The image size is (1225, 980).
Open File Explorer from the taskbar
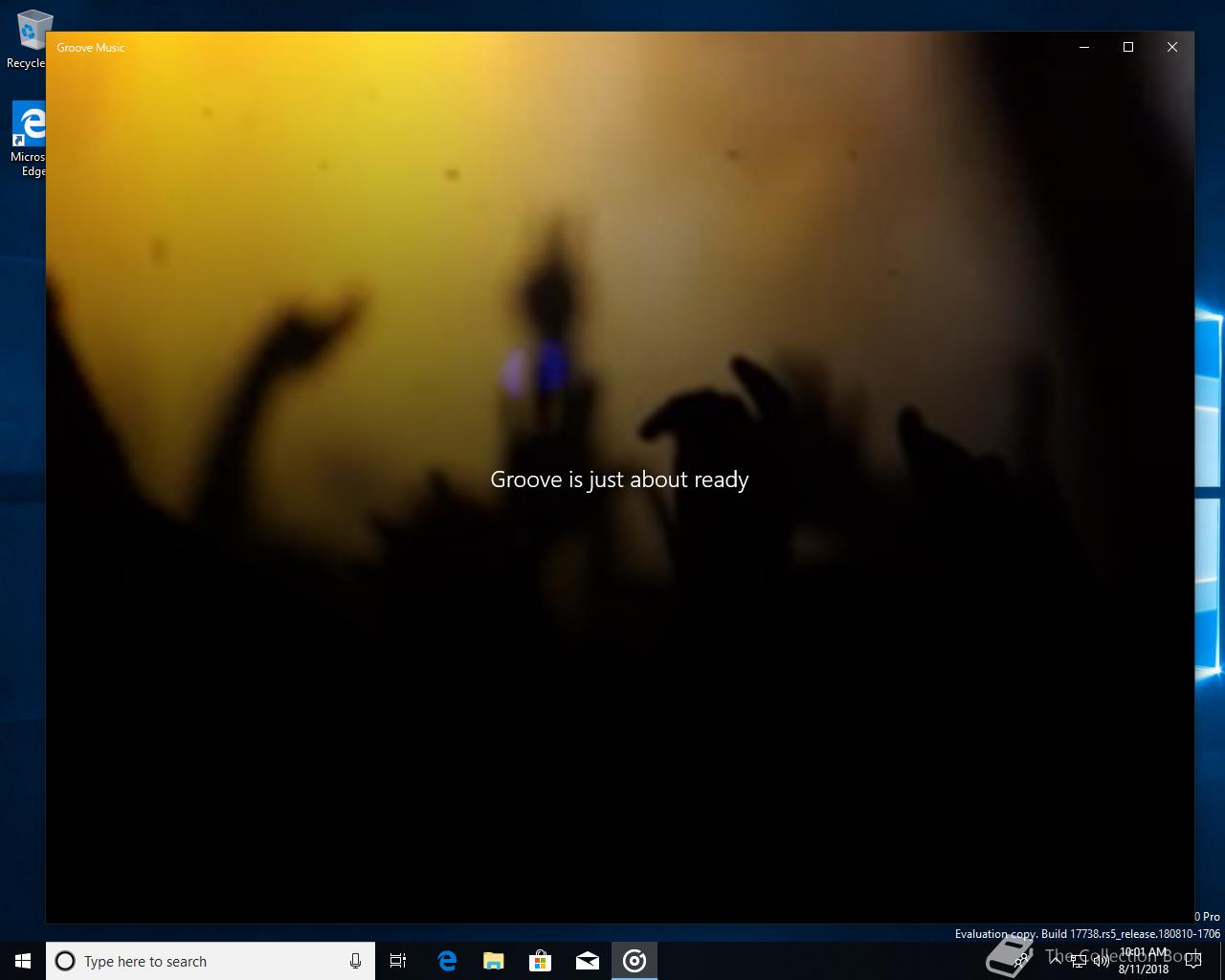(494, 961)
